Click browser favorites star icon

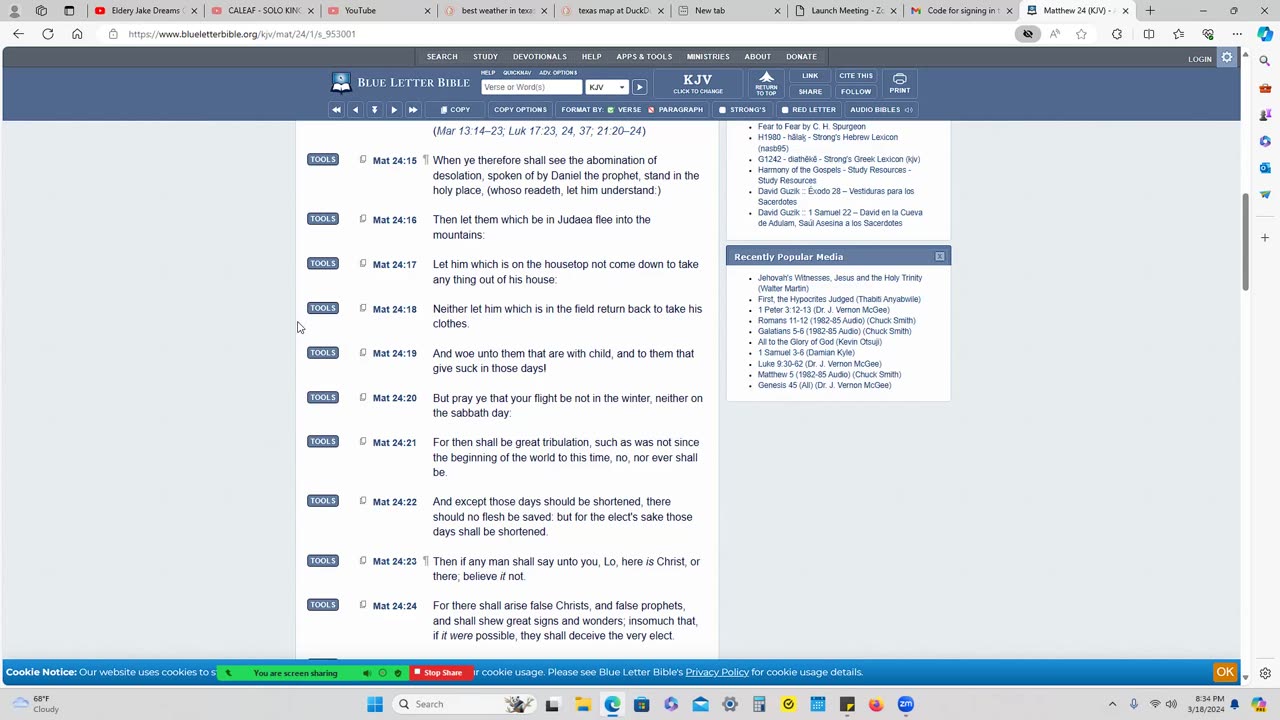1081,34
